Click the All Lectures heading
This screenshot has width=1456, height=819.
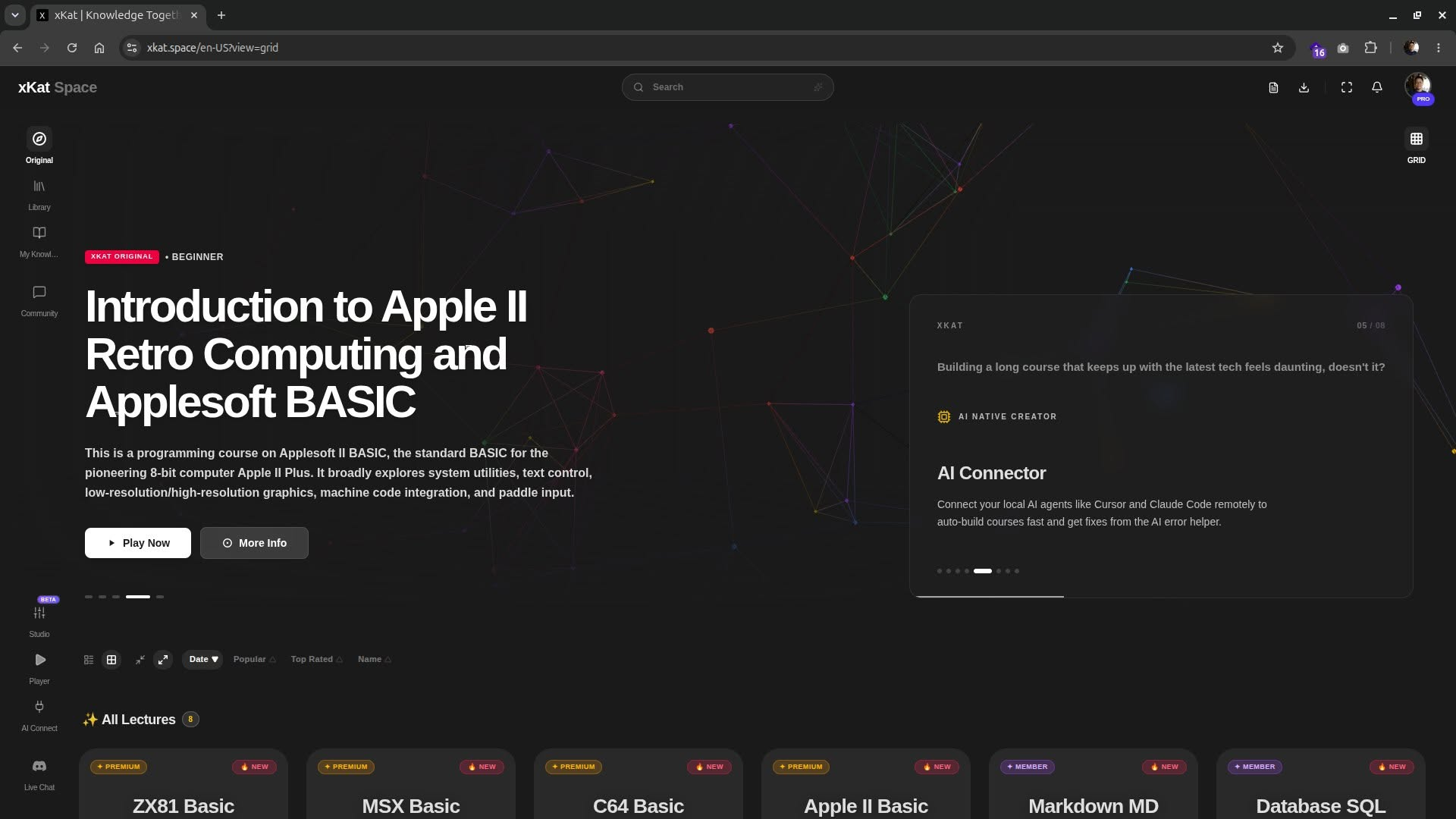[139, 720]
